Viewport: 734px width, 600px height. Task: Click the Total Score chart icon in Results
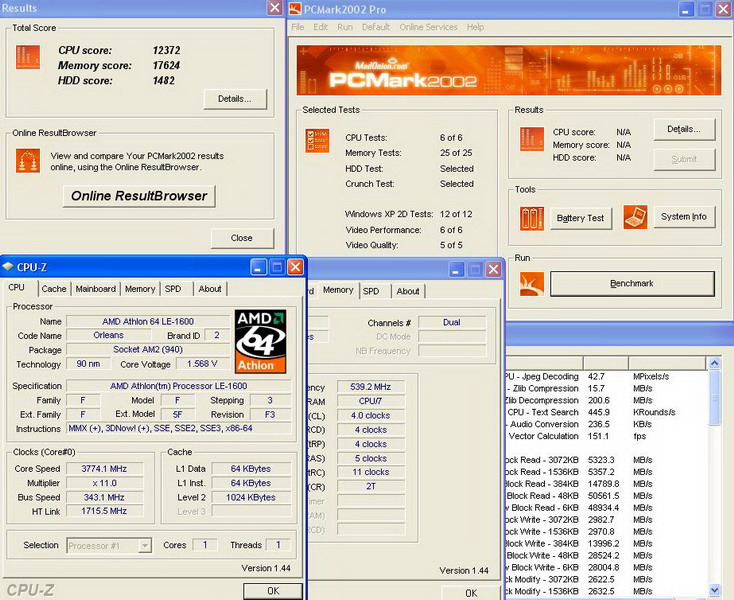[x=28, y=57]
